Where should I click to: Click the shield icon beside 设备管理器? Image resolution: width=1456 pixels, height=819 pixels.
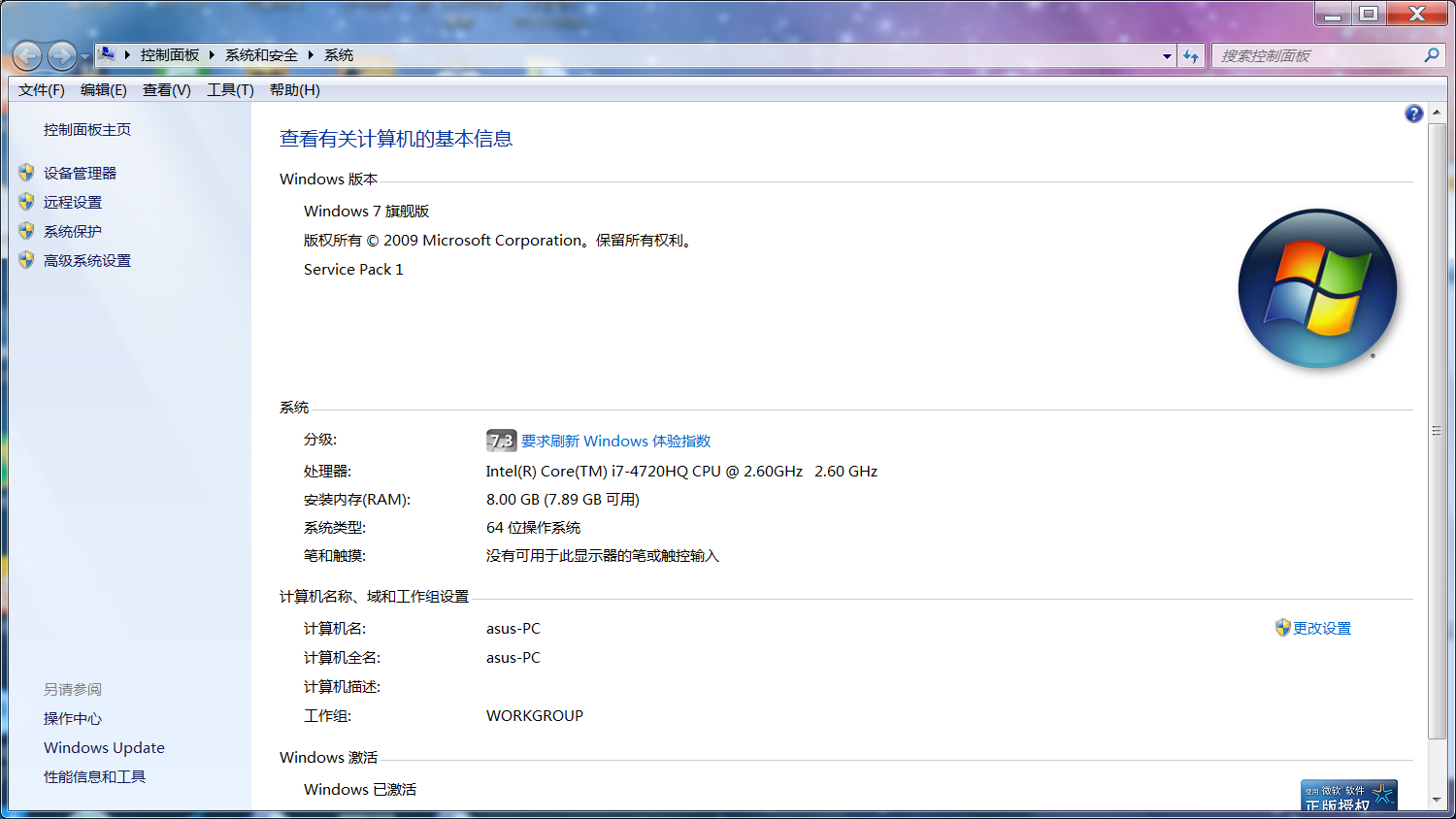click(26, 173)
